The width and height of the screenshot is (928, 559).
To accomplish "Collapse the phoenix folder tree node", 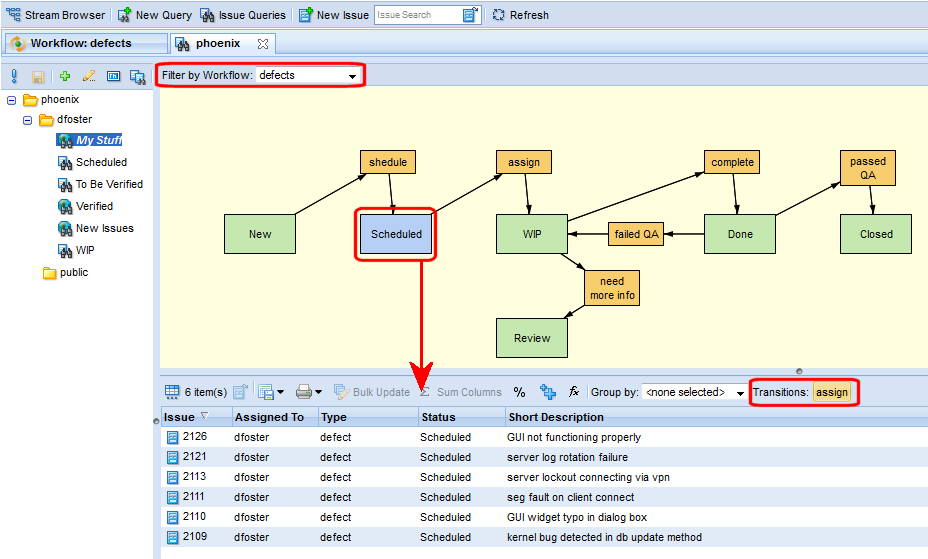I will (x=12, y=100).
